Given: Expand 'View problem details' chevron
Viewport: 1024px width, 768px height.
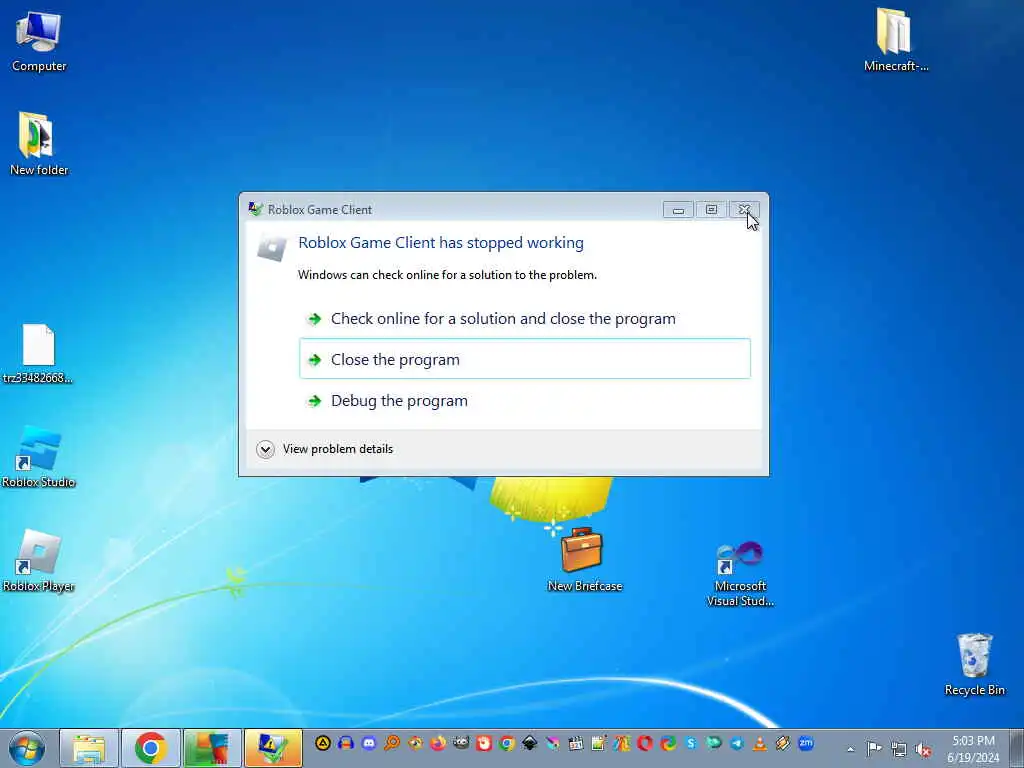Looking at the screenshot, I should [265, 449].
